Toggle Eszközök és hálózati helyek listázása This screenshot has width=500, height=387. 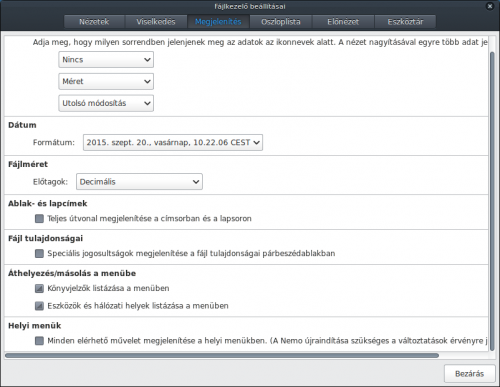click(x=39, y=306)
